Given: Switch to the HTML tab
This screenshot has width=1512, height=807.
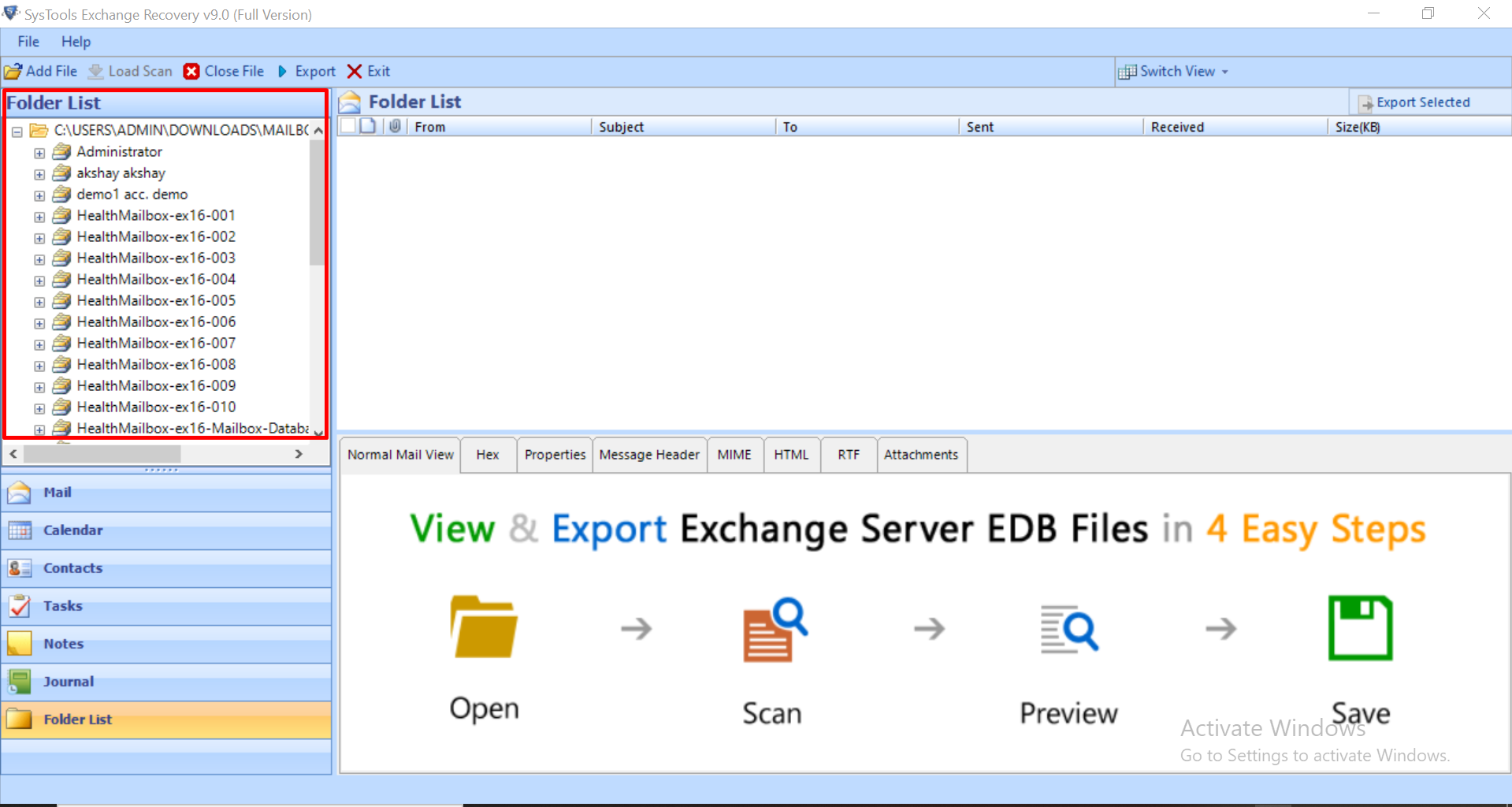Looking at the screenshot, I should coord(791,455).
